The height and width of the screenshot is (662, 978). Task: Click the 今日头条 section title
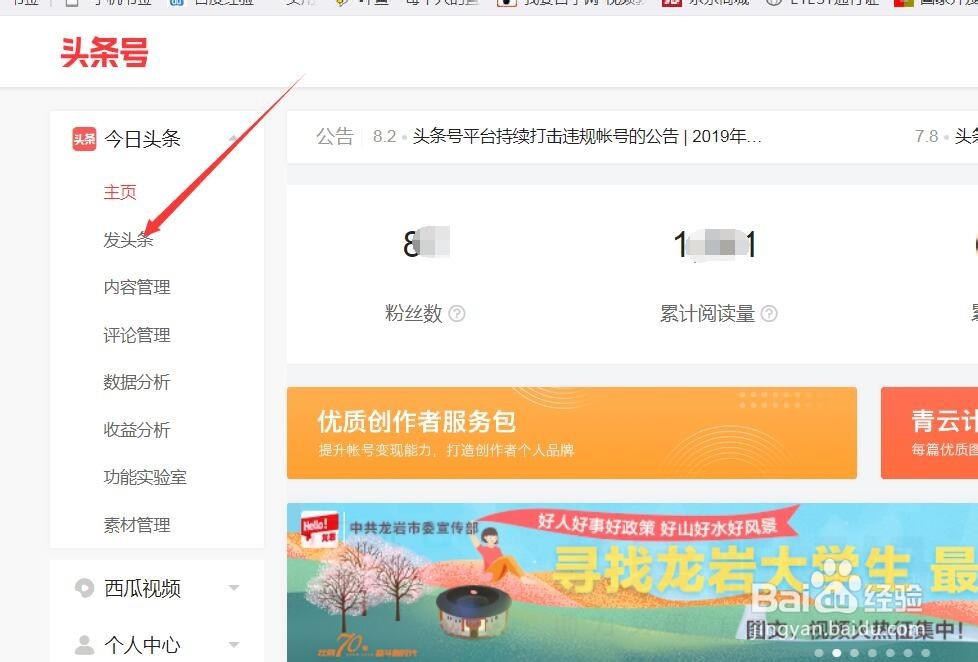[143, 139]
